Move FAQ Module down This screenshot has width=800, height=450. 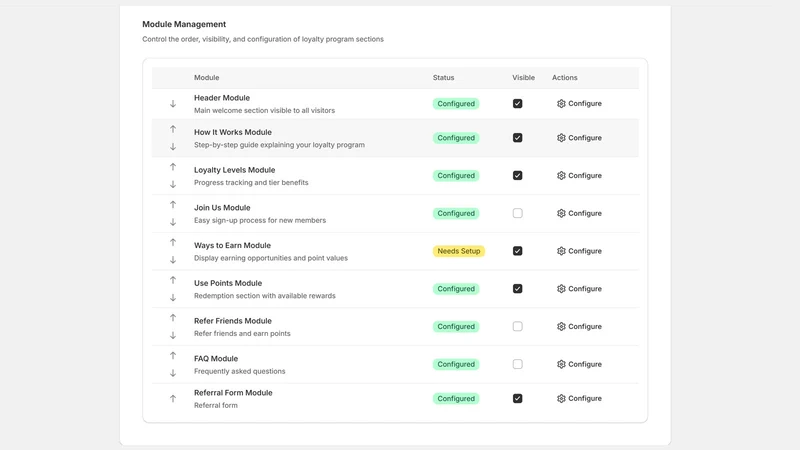click(x=173, y=373)
